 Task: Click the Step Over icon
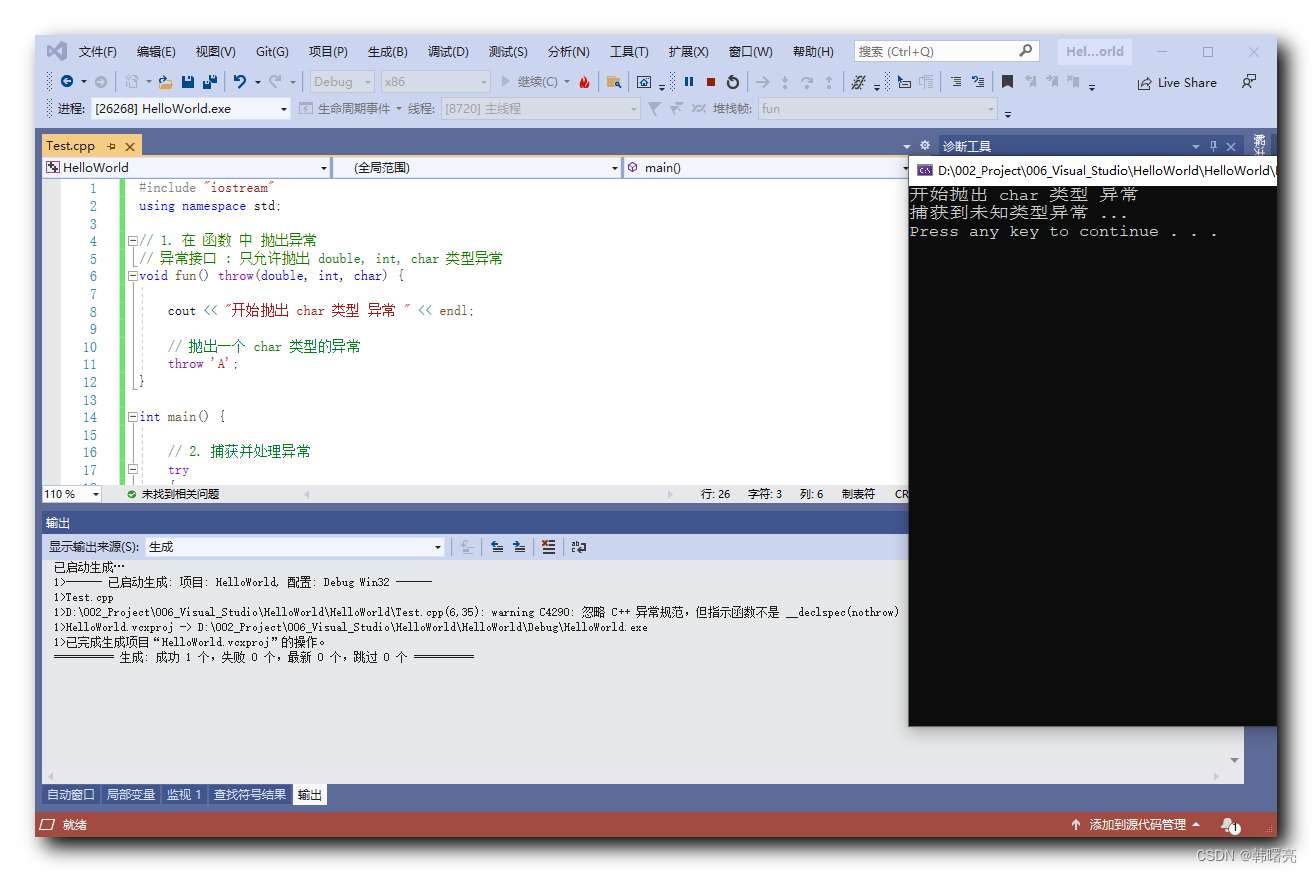807,82
